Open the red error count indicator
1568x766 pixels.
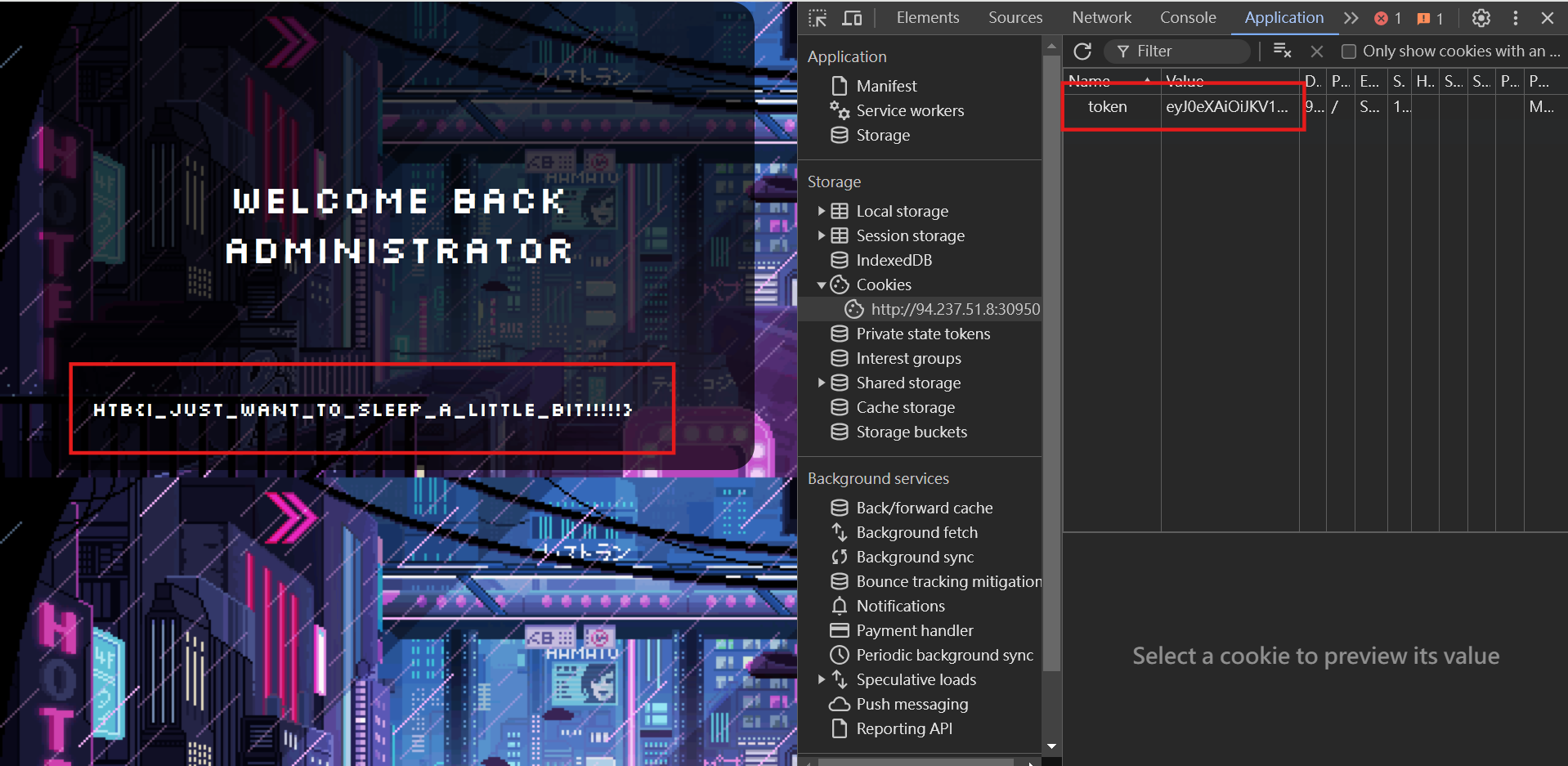pos(1388,18)
